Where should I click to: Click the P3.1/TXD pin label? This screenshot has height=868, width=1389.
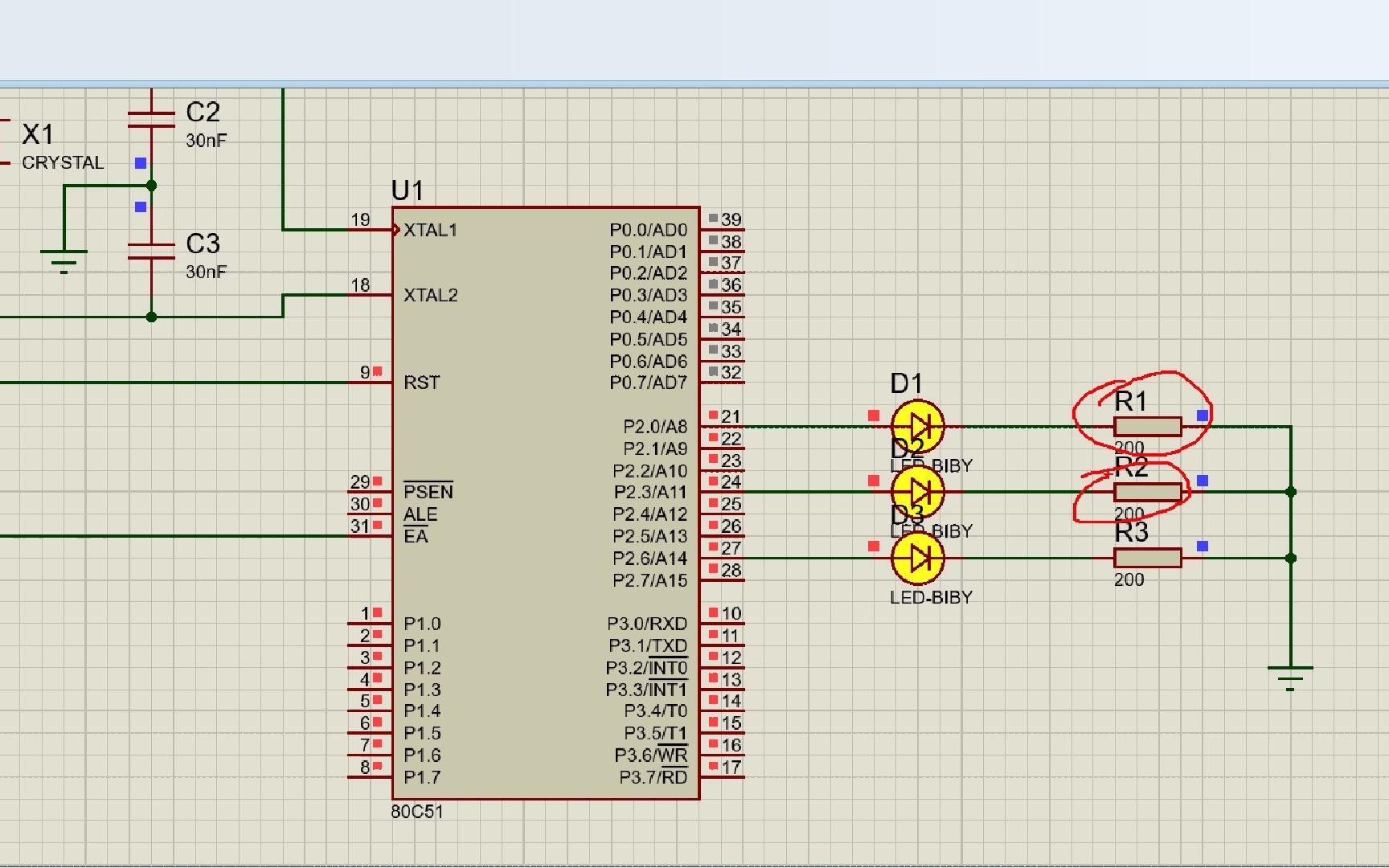pyautogui.click(x=648, y=645)
